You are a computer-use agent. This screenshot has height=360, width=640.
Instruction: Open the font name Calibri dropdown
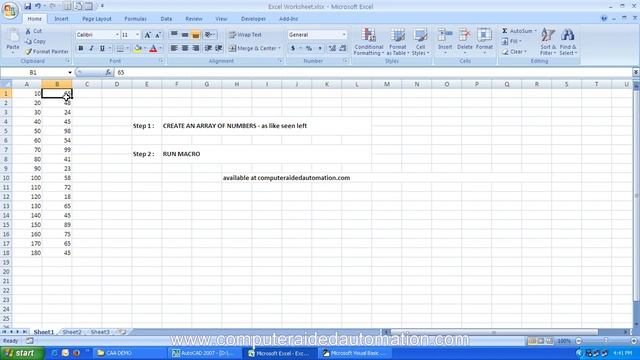[x=117, y=35]
